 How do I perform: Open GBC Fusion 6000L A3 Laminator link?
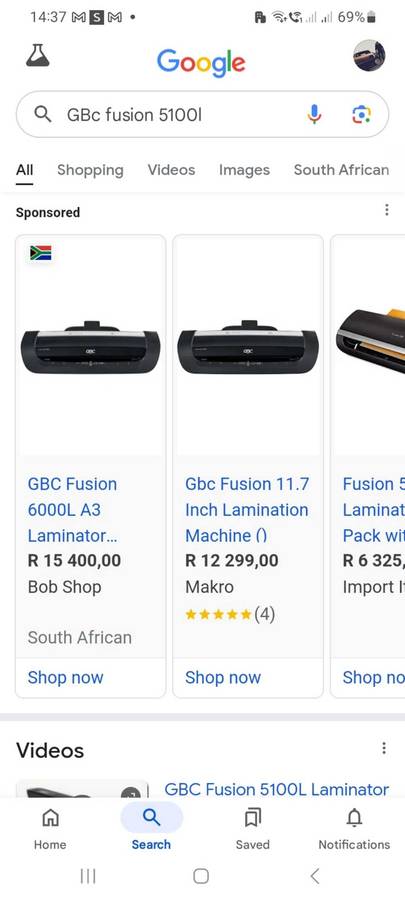click(x=72, y=510)
